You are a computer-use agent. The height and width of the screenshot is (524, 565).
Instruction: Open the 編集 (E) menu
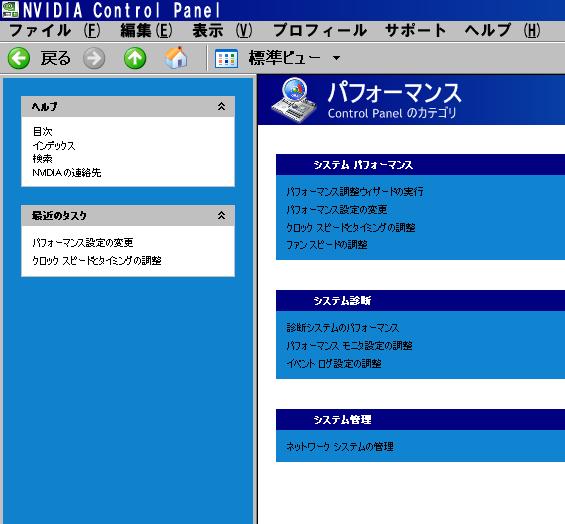tap(146, 31)
